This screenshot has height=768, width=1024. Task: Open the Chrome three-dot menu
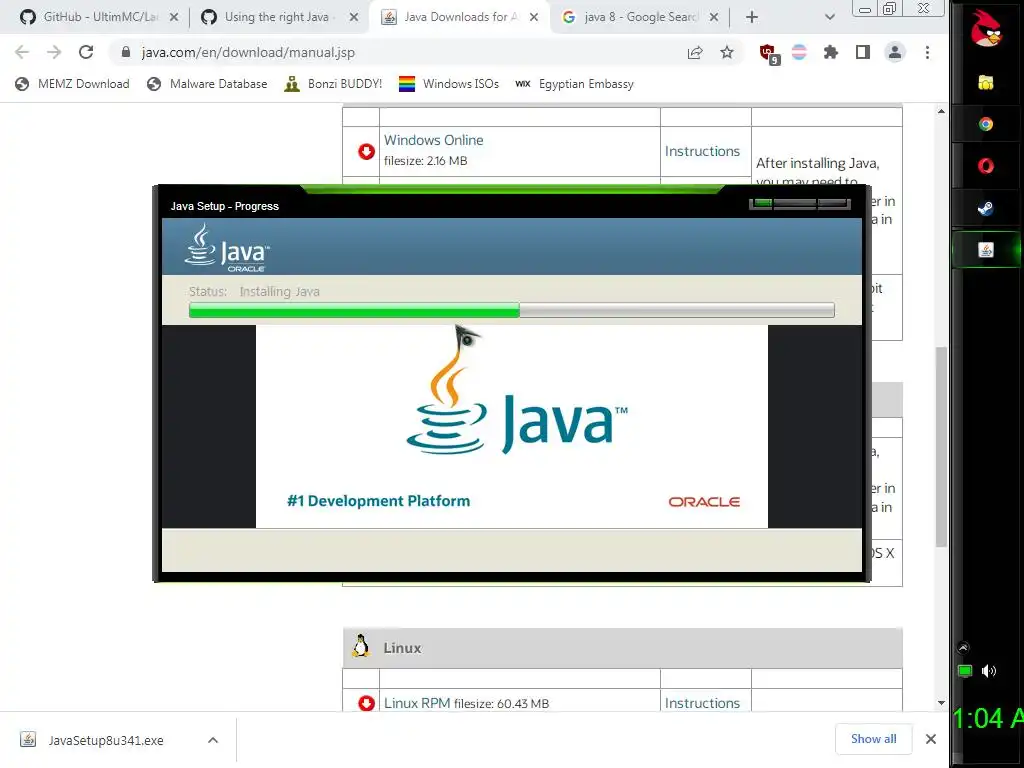point(927,52)
